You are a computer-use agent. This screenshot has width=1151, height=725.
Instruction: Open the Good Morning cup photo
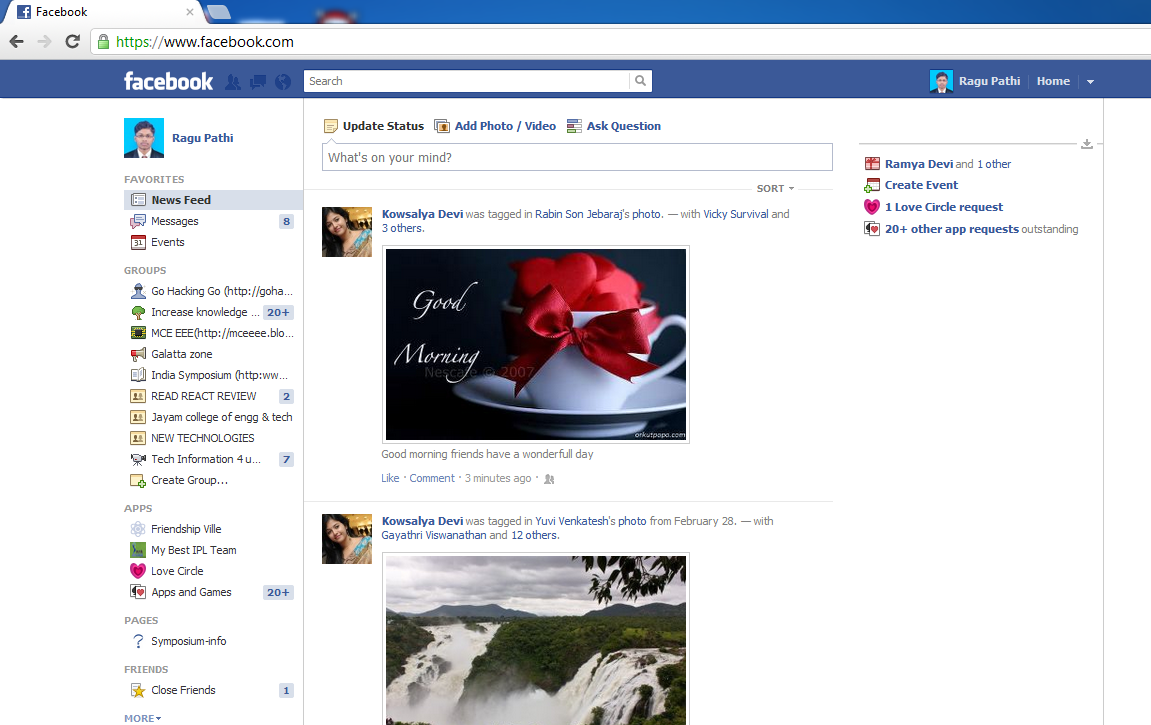536,344
